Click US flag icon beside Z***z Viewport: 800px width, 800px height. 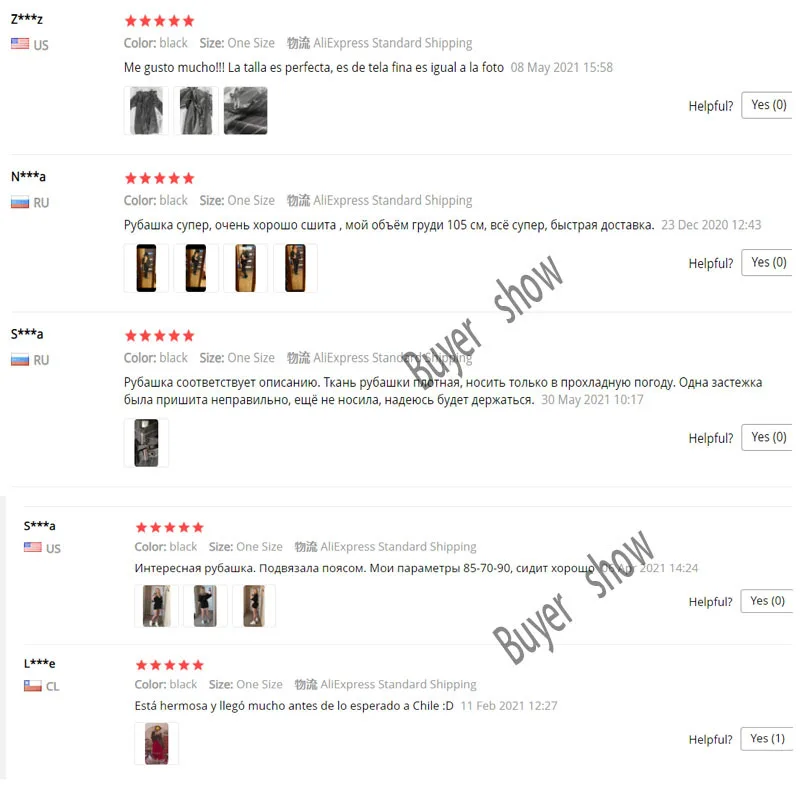20,44
